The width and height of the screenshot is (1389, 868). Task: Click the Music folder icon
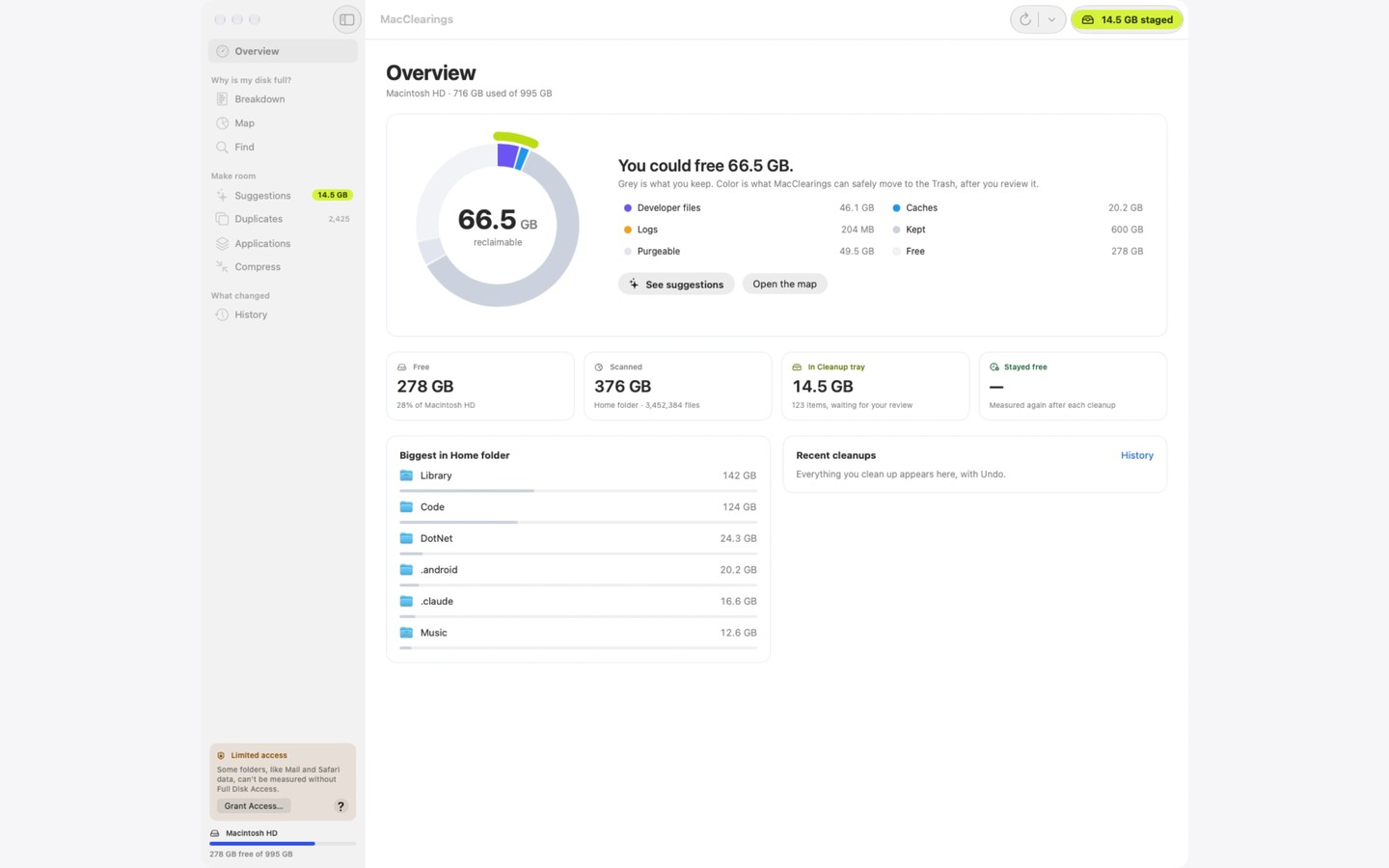(406, 633)
